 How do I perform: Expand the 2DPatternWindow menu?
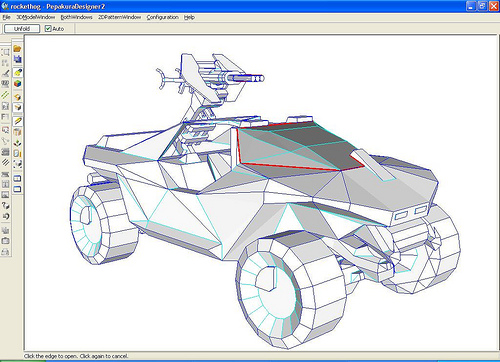pyautogui.click(x=119, y=17)
